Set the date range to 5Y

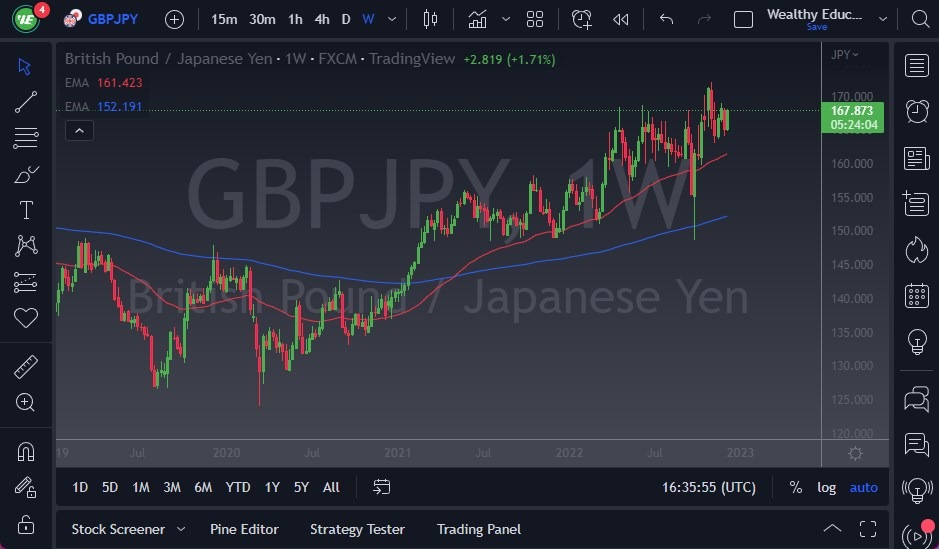click(x=301, y=487)
